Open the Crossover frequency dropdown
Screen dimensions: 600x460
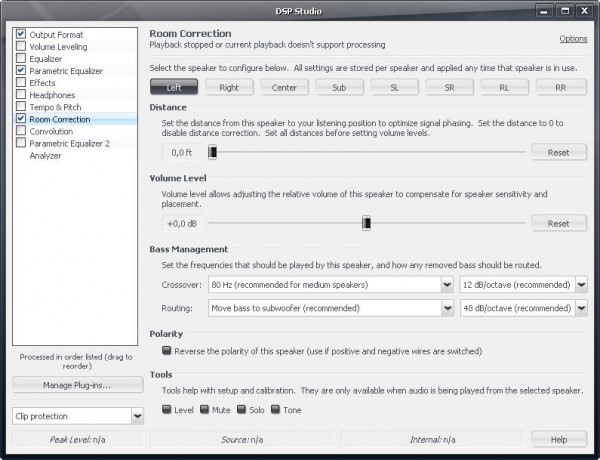tap(331, 285)
